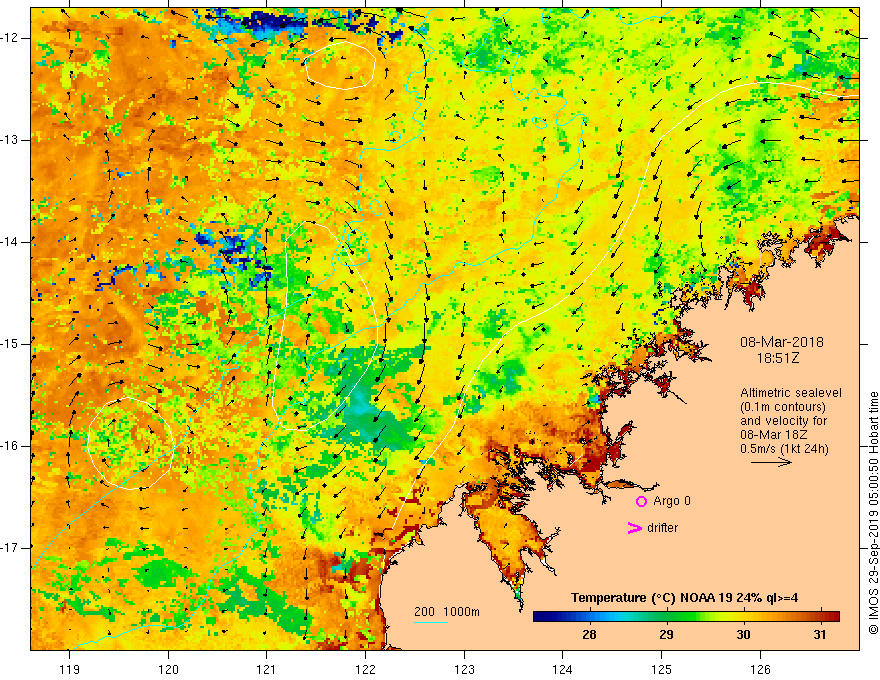Viewport: 880px width, 680px height.
Task: Click the 'Argo 0' legend label
Action: coord(672,501)
